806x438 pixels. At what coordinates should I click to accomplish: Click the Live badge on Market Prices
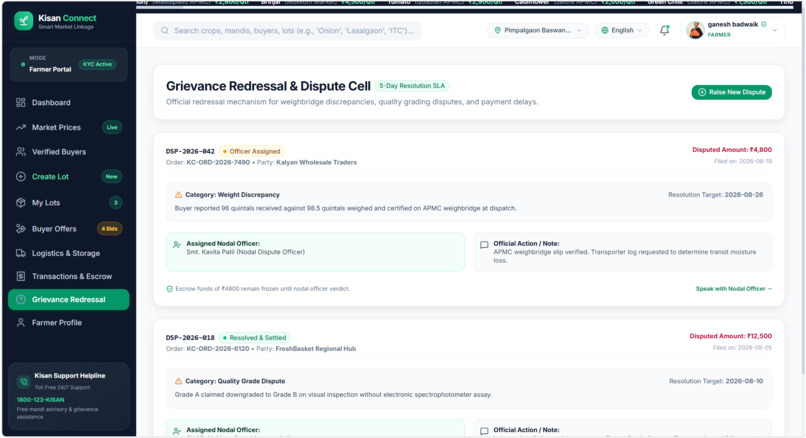coord(112,127)
